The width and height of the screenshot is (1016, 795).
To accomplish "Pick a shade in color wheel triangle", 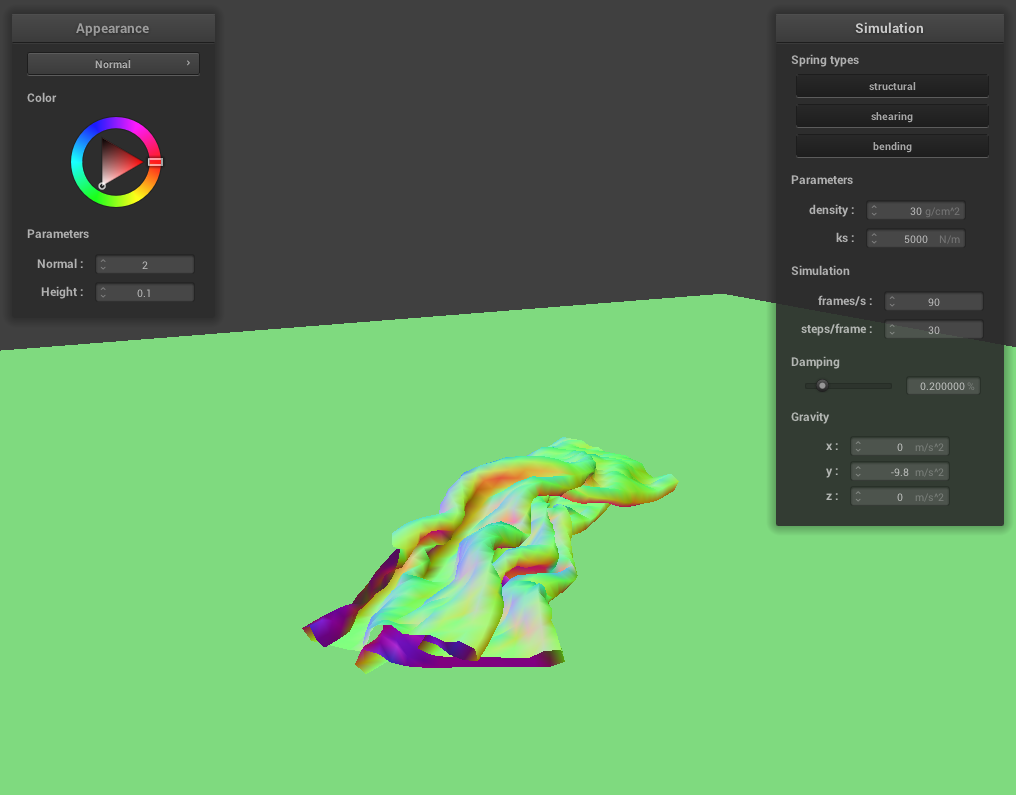I will click(117, 162).
